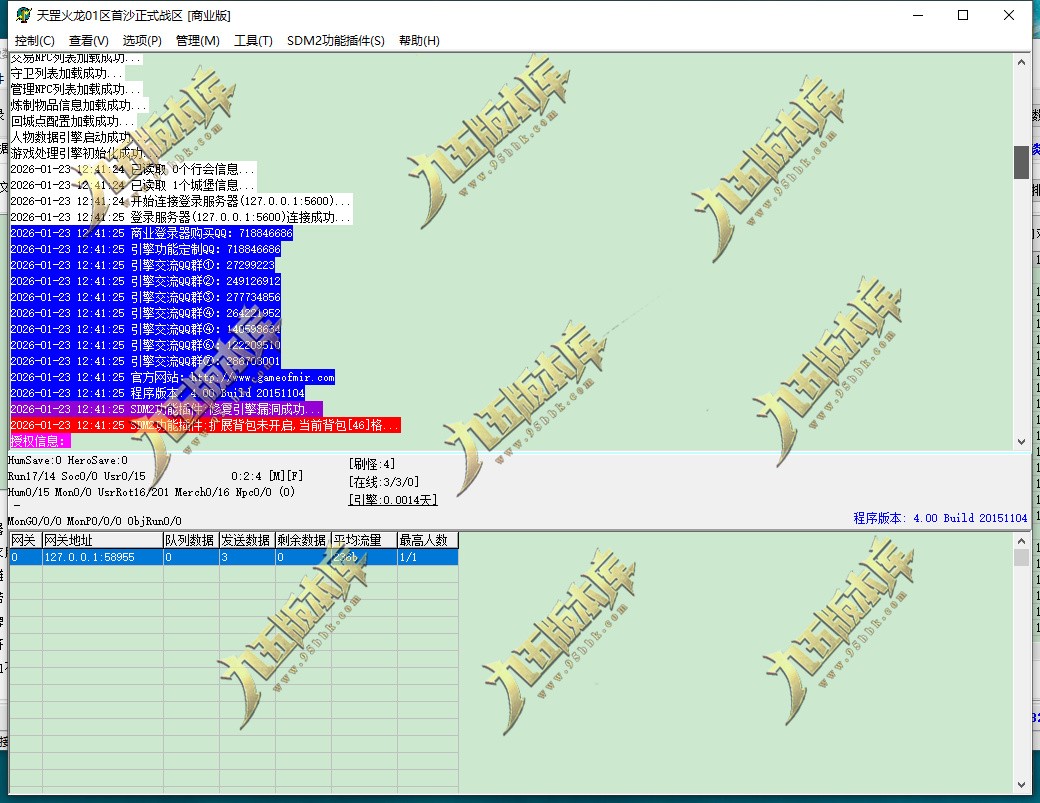Screen dimensions: 1040x803
Task: Click the log panel scrollbar thumb
Action: 1021,162
